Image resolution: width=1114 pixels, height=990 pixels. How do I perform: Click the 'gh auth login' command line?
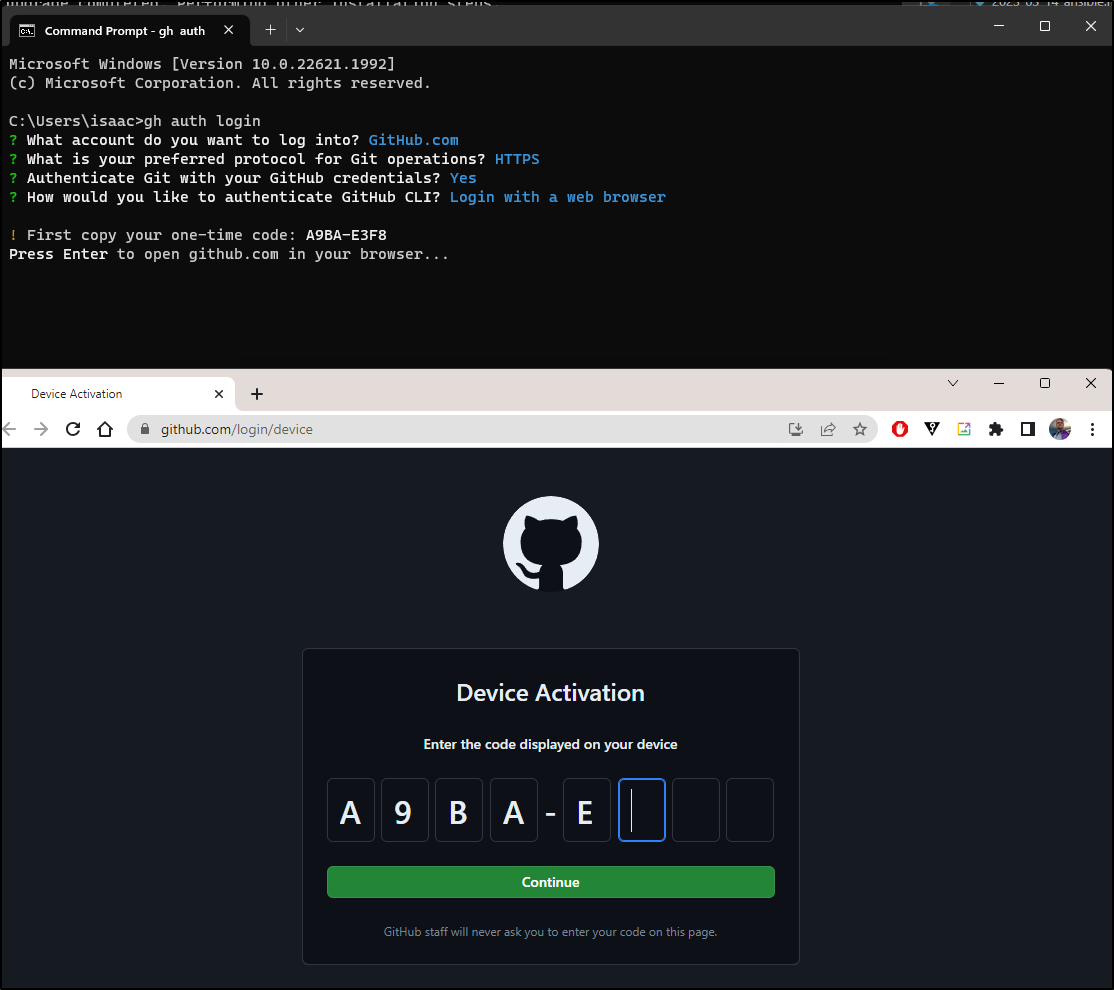(x=135, y=121)
